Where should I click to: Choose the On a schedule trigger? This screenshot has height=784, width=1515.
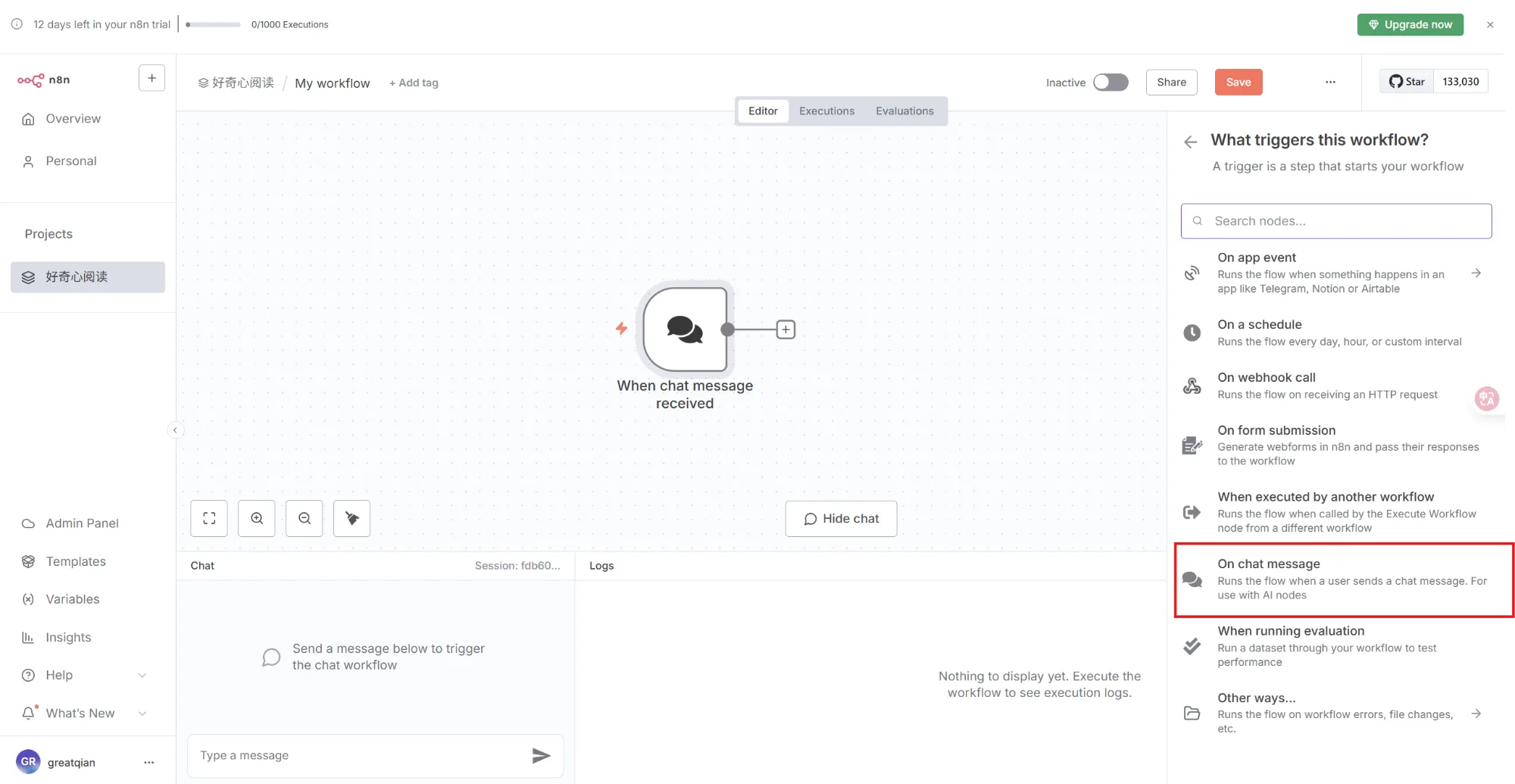coord(1337,333)
